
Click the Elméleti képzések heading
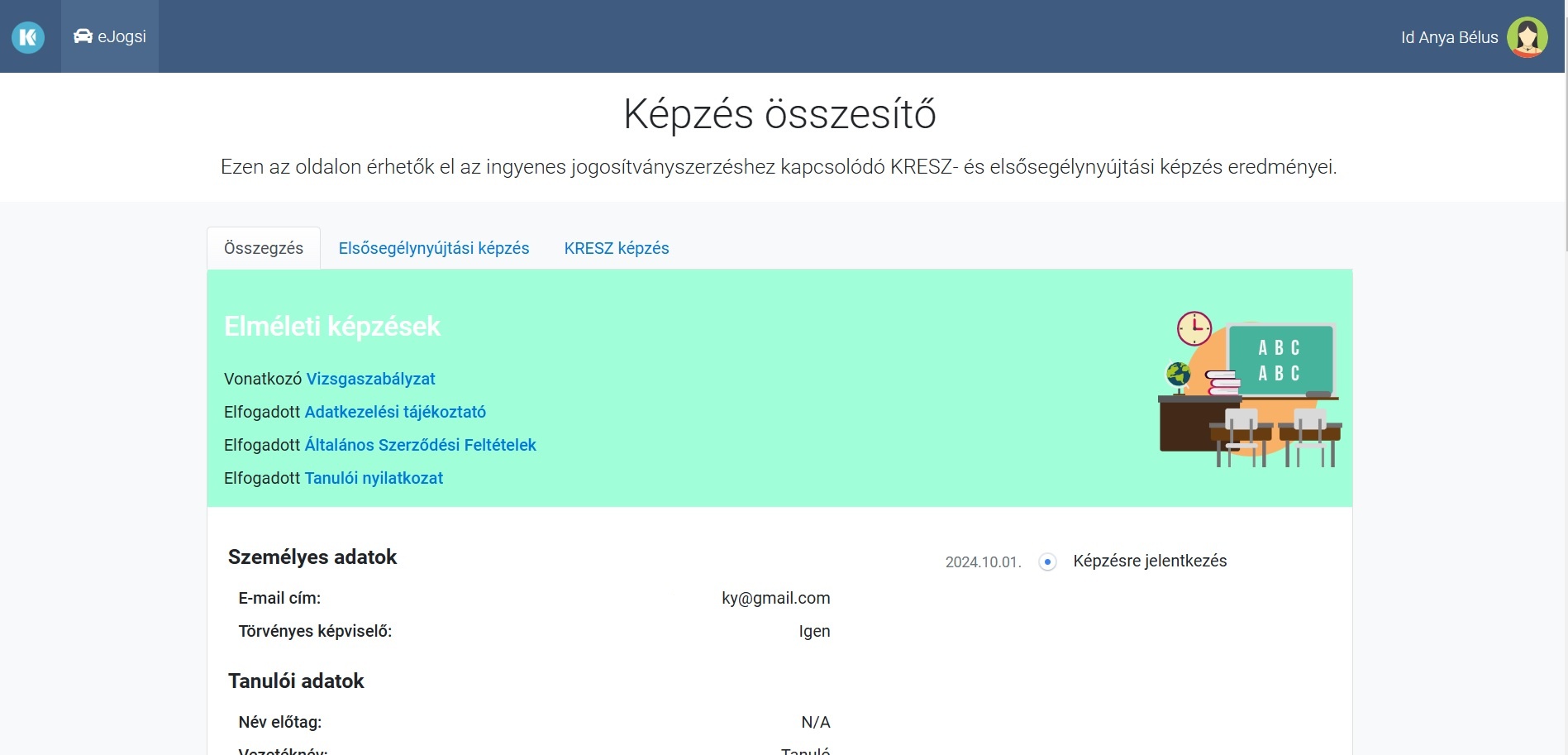click(332, 326)
